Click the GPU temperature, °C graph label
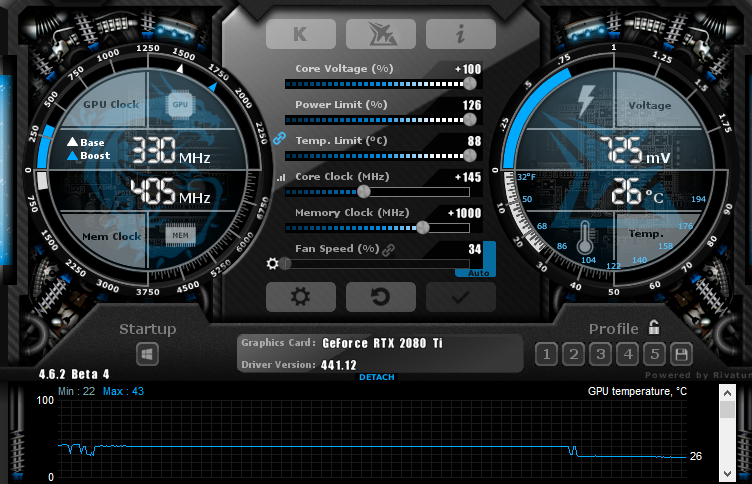The height and width of the screenshot is (484, 752). coord(637,391)
